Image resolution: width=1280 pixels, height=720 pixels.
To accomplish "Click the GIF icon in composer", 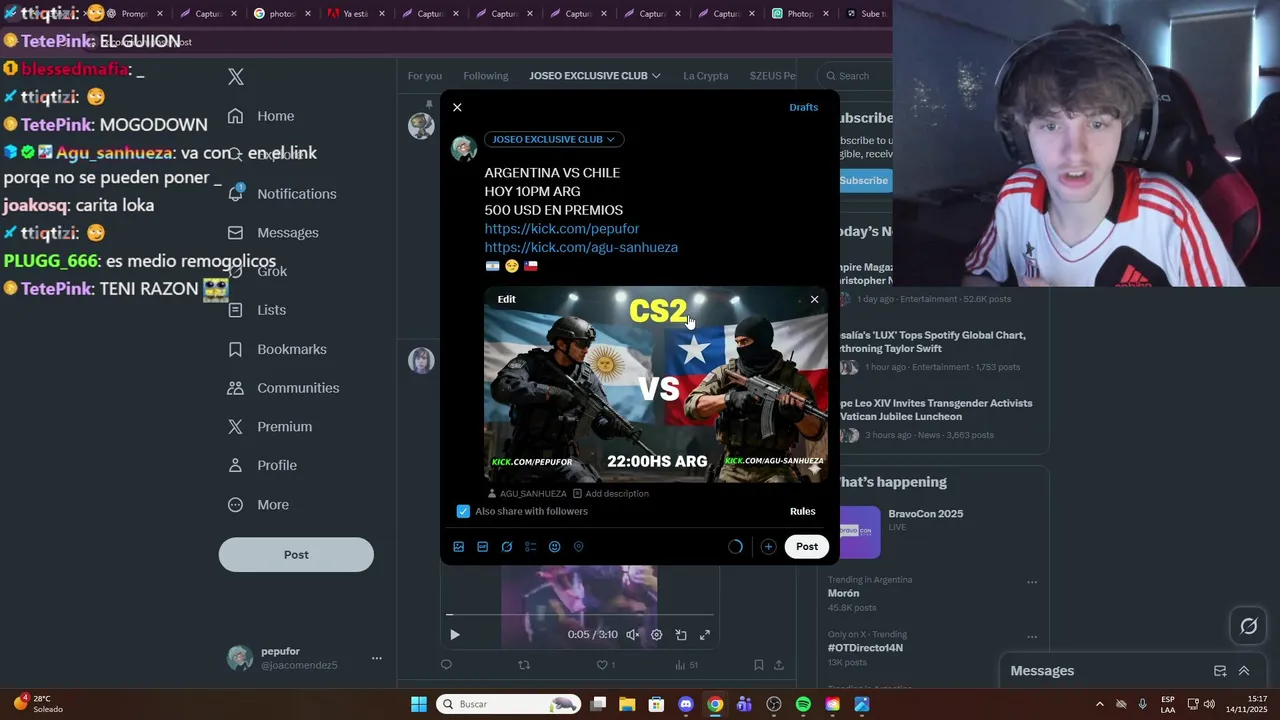I will pos(483,547).
